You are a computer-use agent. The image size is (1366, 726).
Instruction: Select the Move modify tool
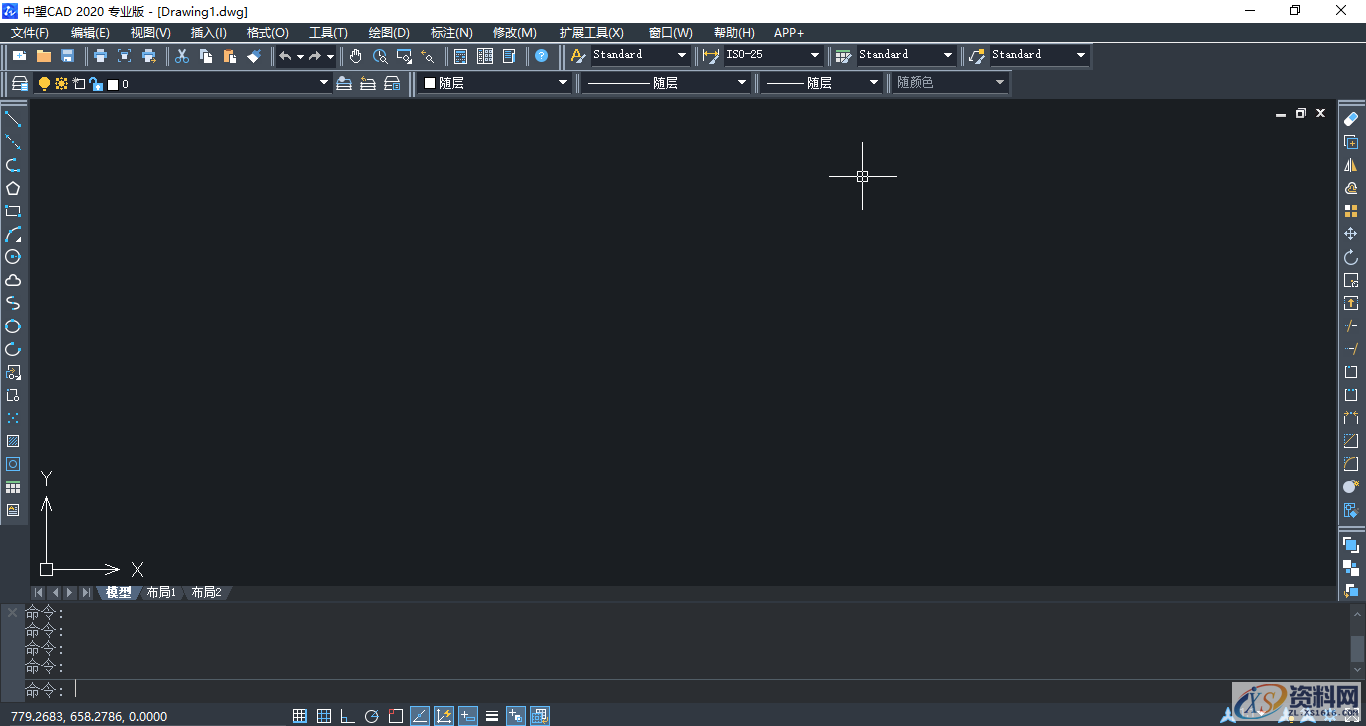pos(1351,234)
